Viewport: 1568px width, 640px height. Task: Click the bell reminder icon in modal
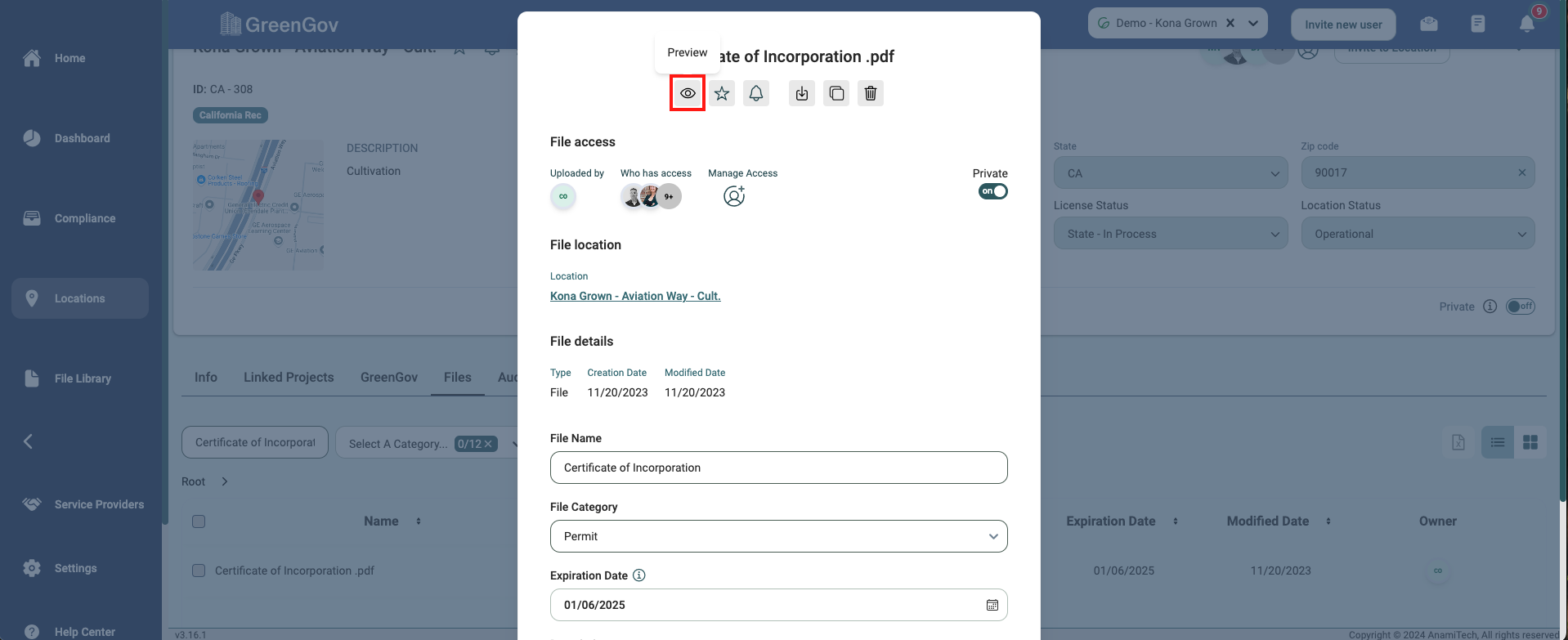[756, 93]
